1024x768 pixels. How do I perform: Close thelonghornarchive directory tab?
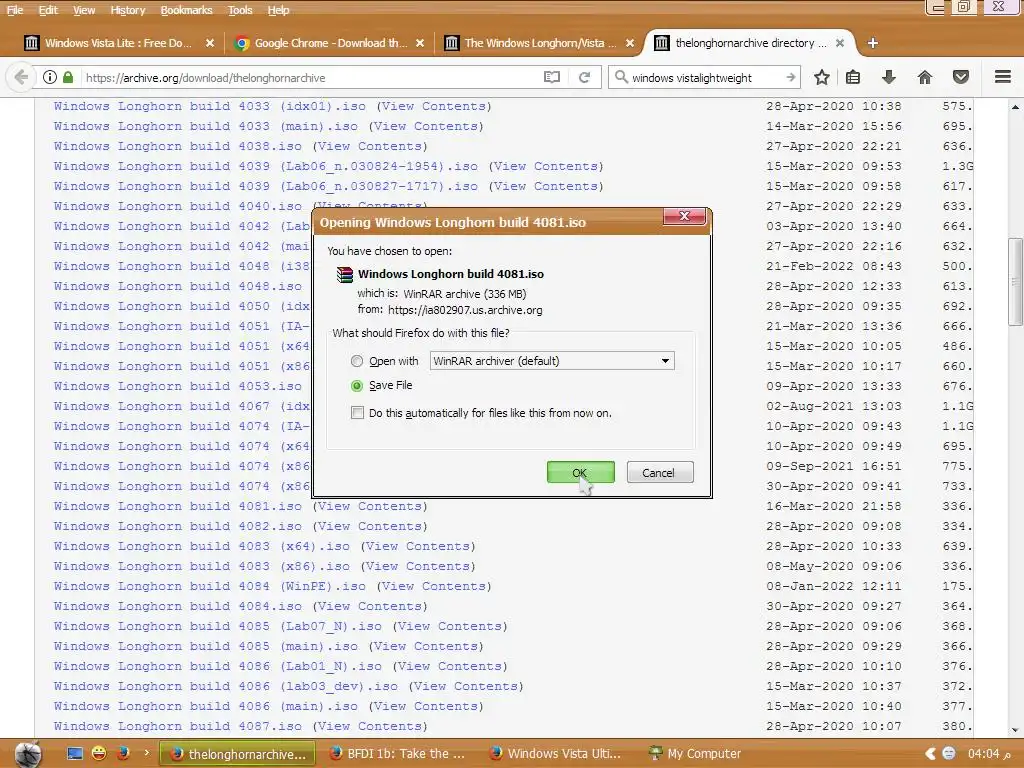840,43
